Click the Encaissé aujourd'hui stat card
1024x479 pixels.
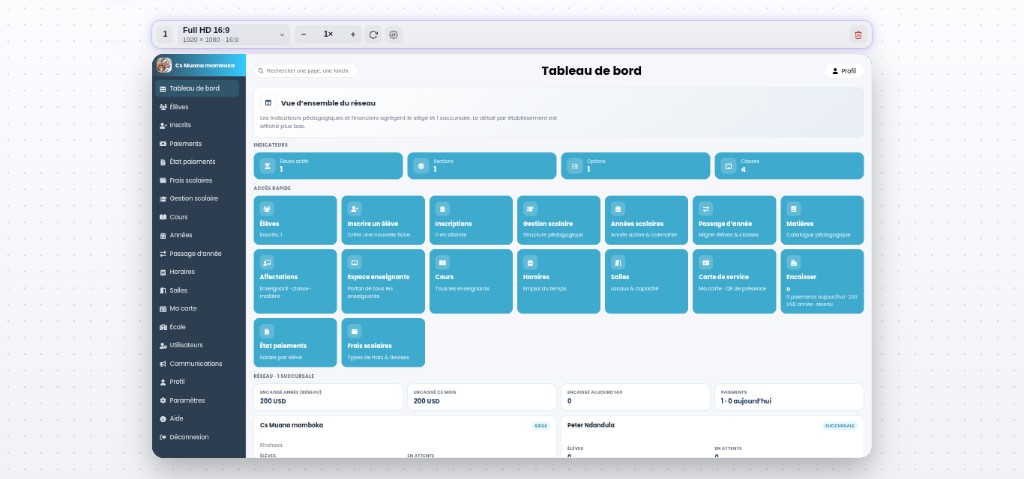[635, 397]
